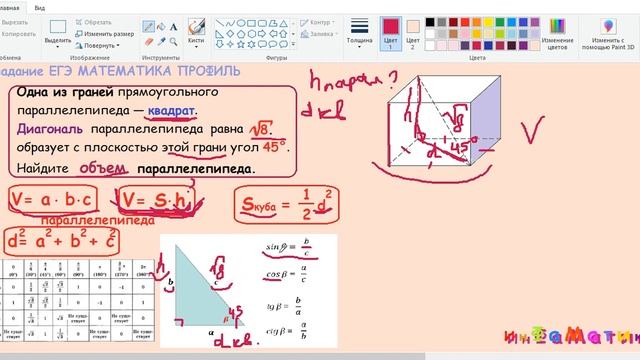The width and height of the screenshot is (640, 360).
Task: Pick the brown color swatch
Action: (x=453, y=33)
